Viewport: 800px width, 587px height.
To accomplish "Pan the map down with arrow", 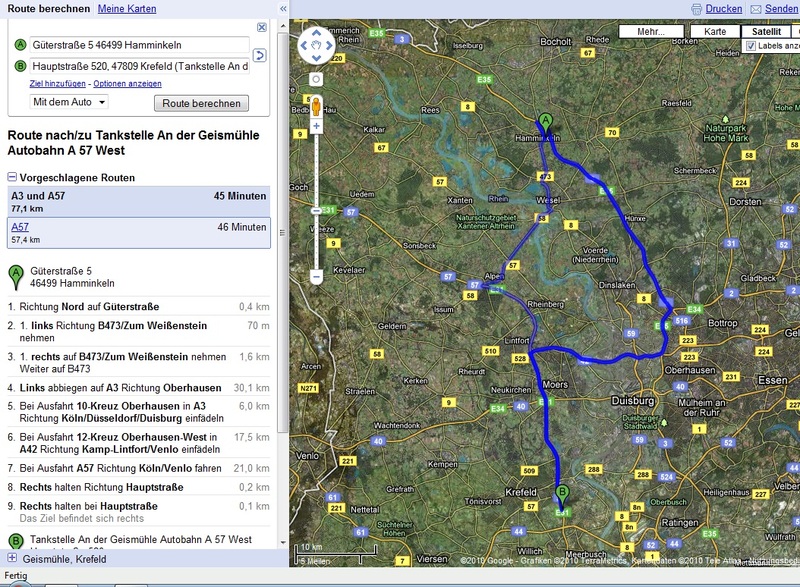I will (316, 57).
